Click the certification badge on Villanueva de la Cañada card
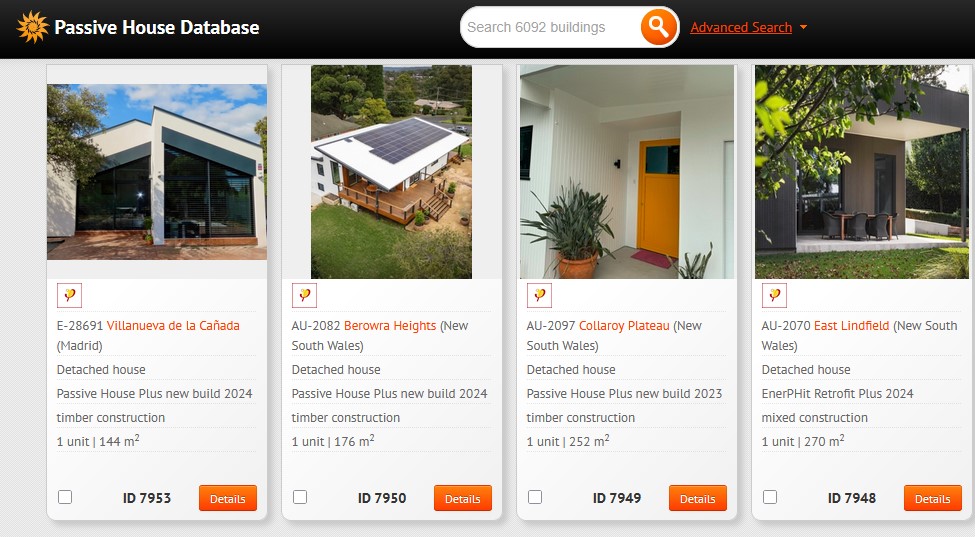Screen dimensions: 975x537 pos(69,295)
